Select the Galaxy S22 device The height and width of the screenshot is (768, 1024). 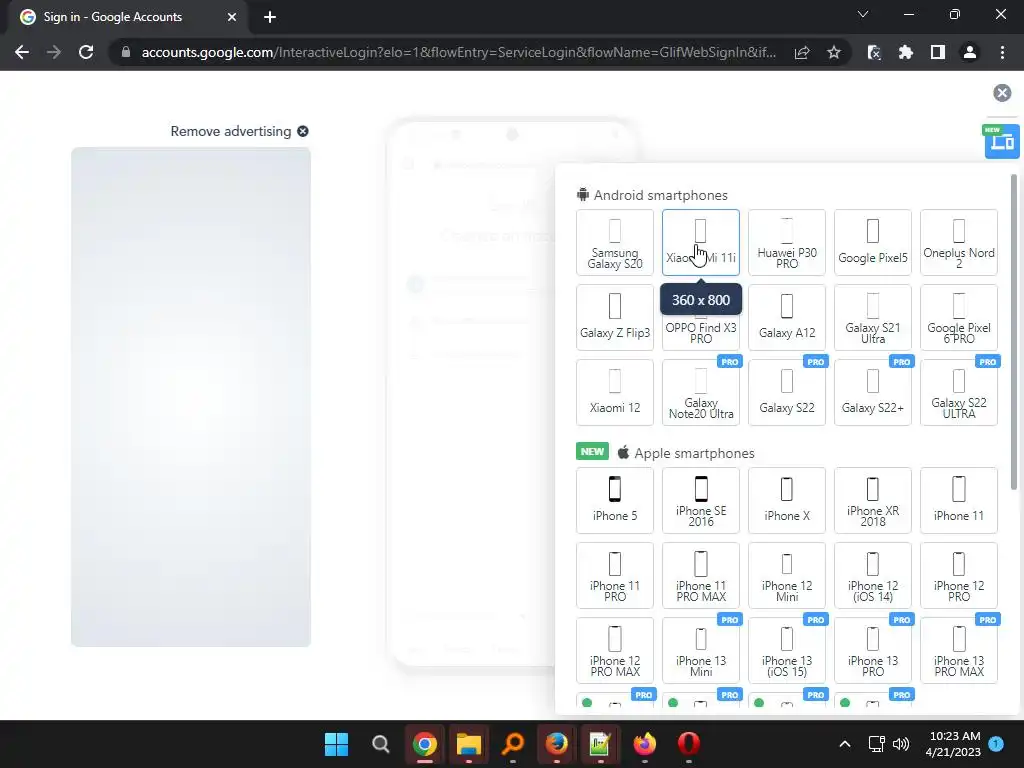click(x=787, y=392)
